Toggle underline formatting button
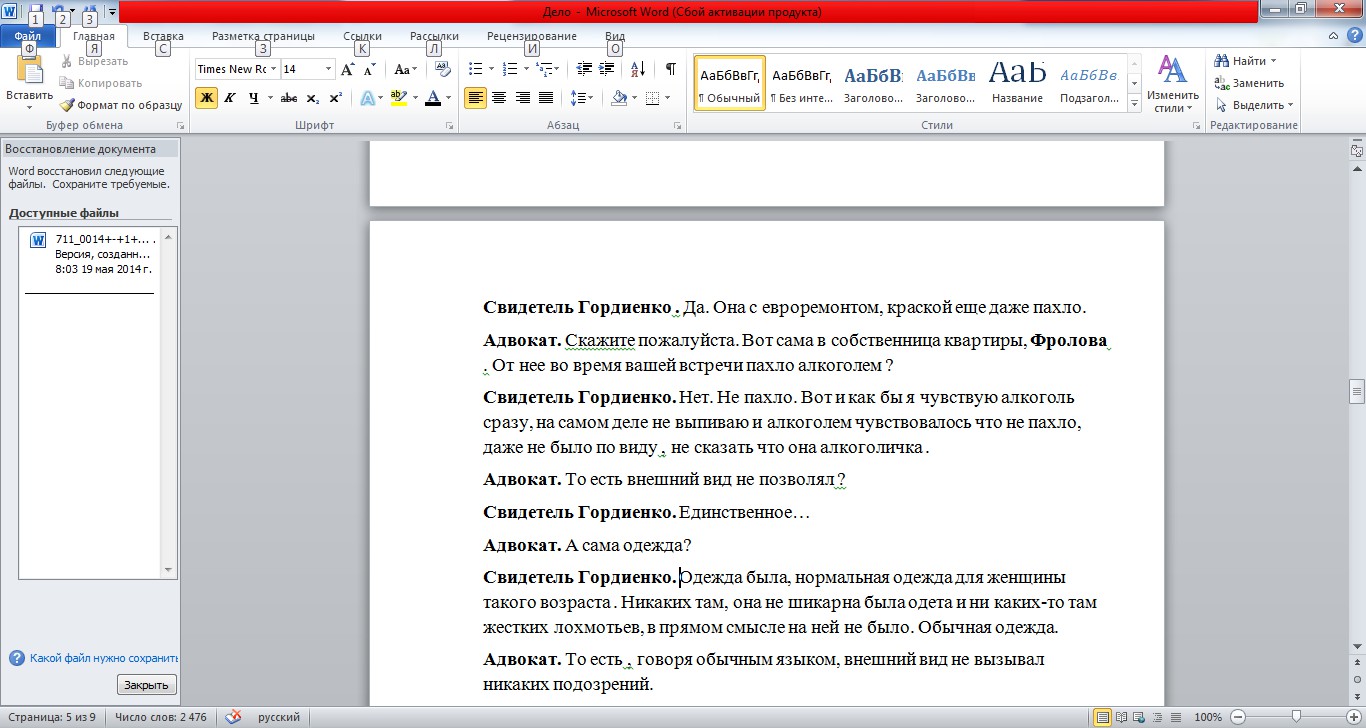1366x728 pixels. (254, 97)
